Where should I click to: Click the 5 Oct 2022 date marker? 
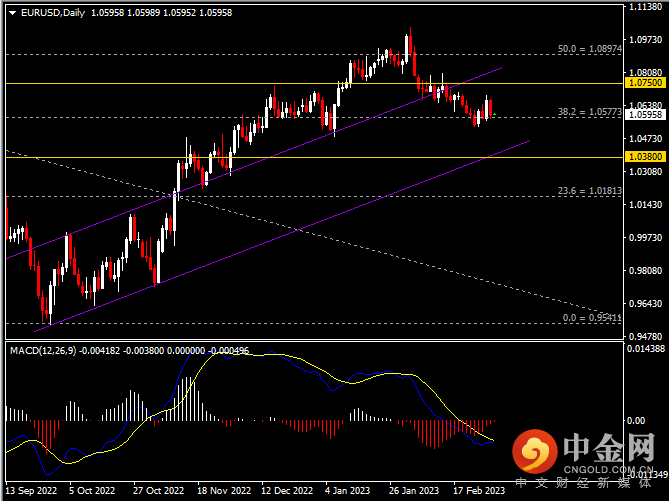[x=92, y=492]
